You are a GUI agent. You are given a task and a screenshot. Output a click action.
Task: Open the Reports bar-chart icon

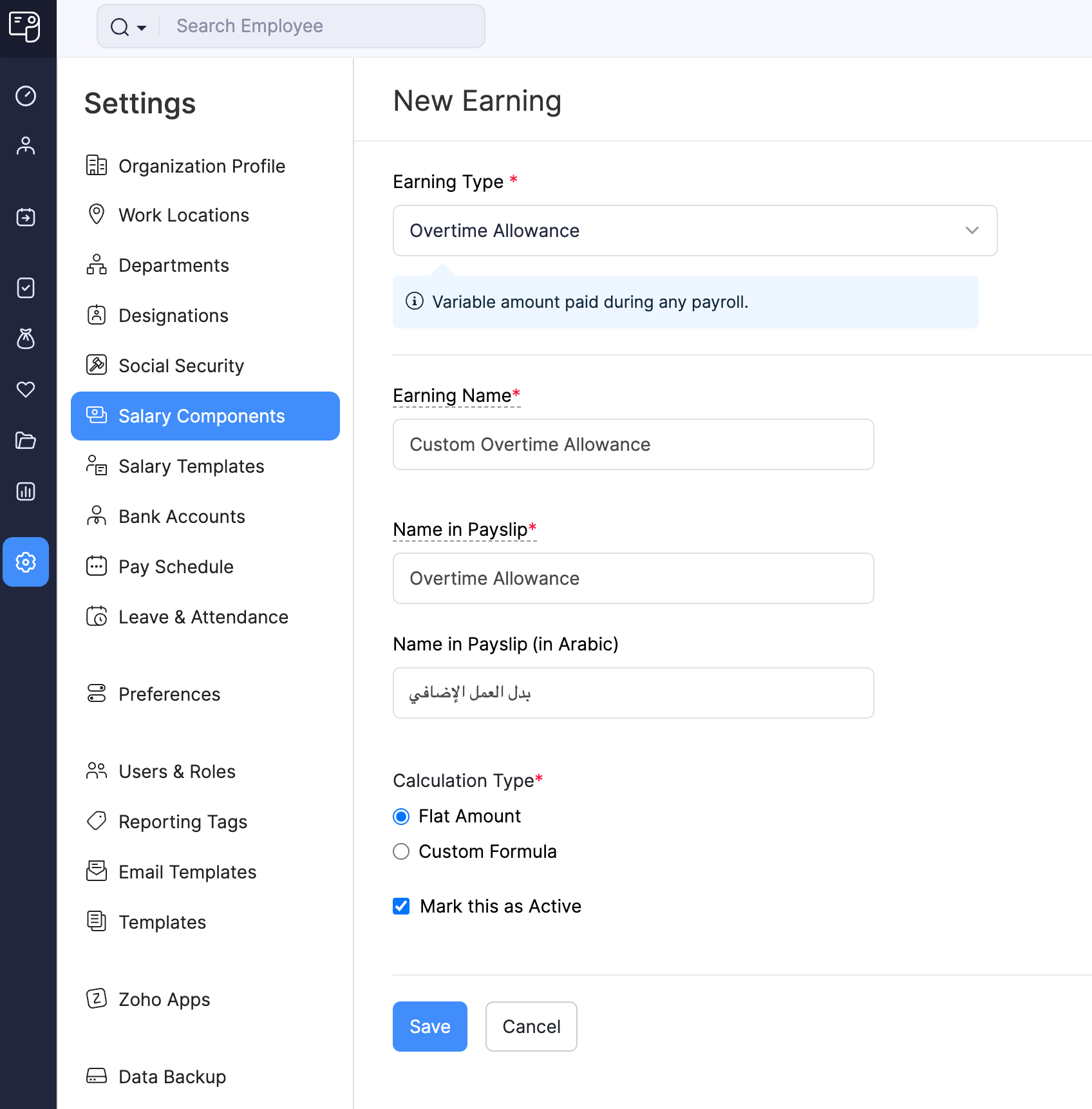click(x=26, y=491)
